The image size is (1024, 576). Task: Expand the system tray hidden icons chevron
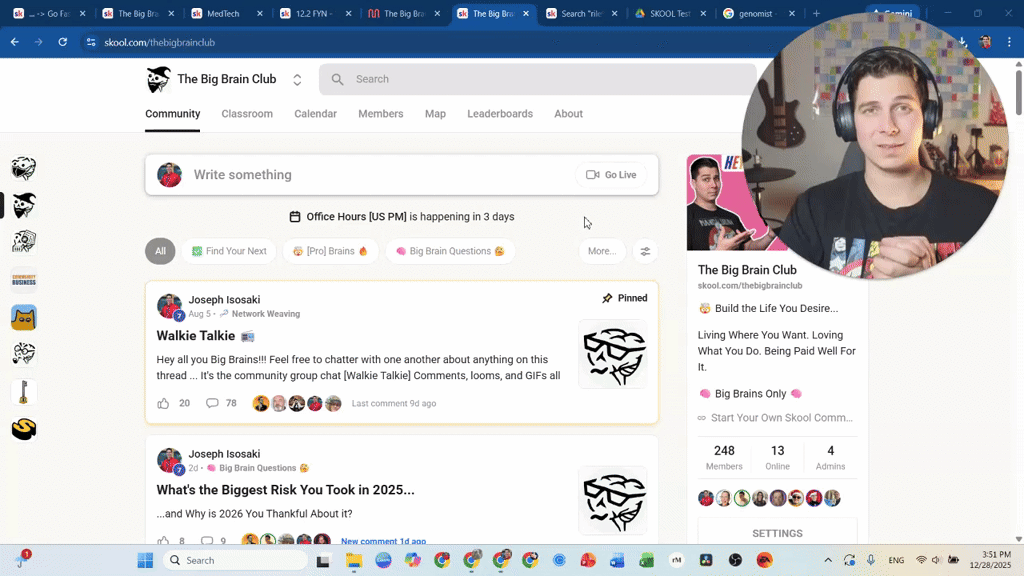828,560
